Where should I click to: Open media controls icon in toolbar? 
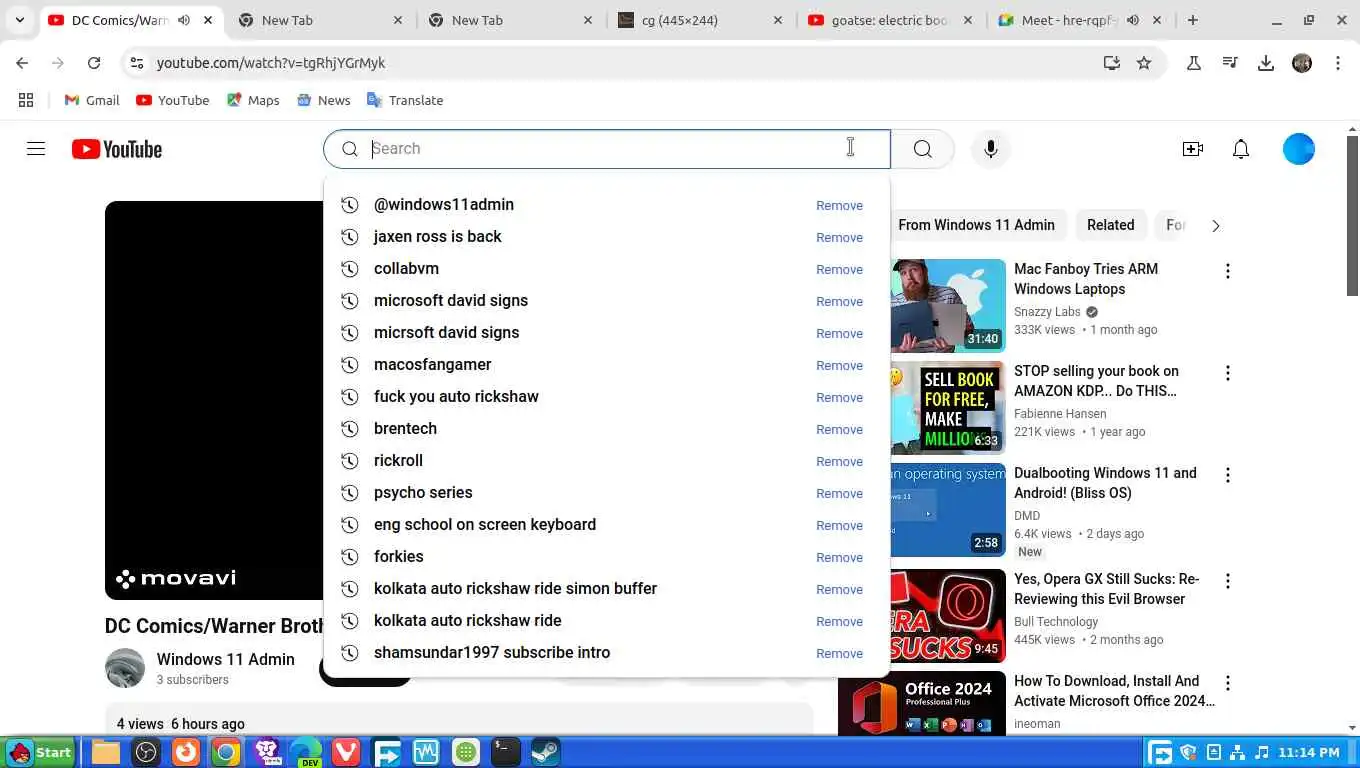coord(1230,63)
